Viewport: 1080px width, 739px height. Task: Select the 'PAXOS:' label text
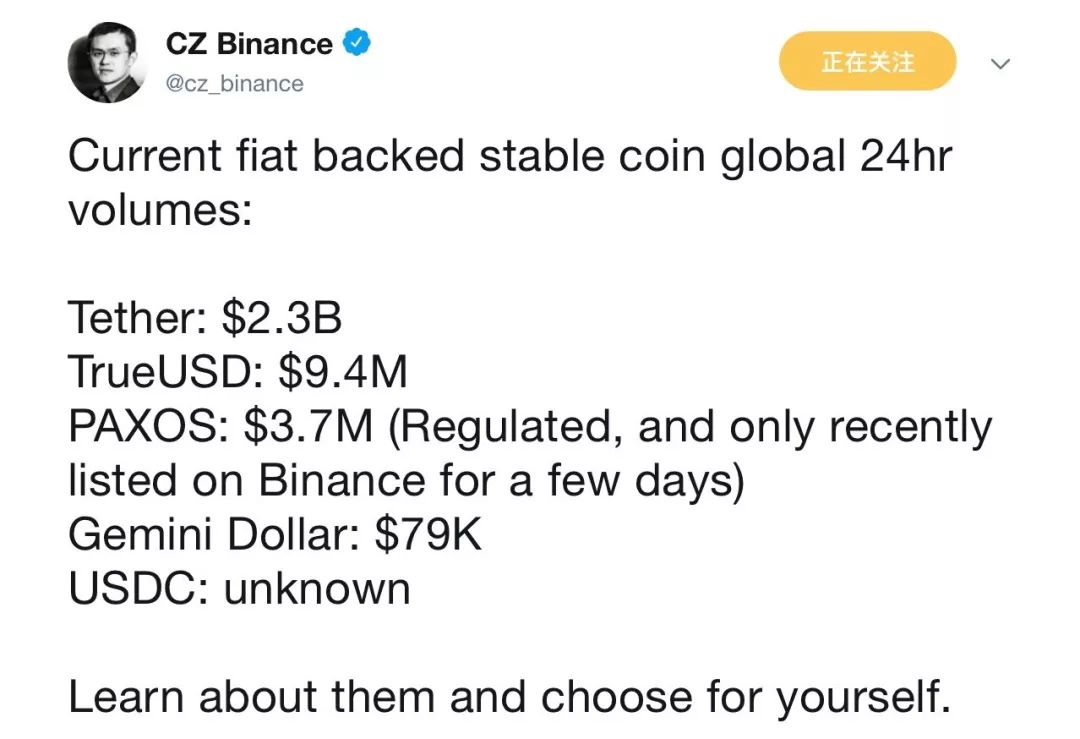click(149, 426)
